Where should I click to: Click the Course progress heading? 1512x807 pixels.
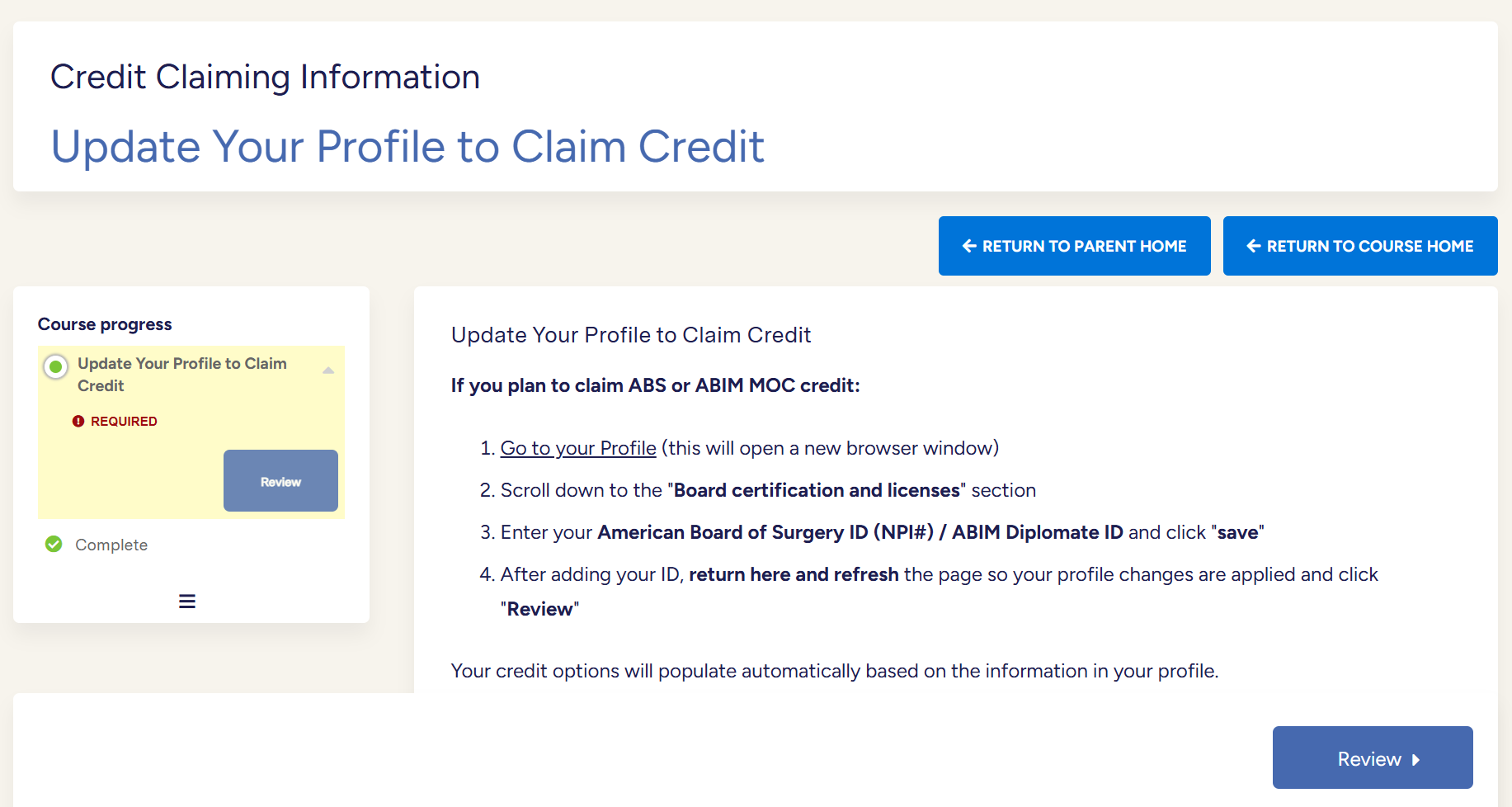[105, 324]
